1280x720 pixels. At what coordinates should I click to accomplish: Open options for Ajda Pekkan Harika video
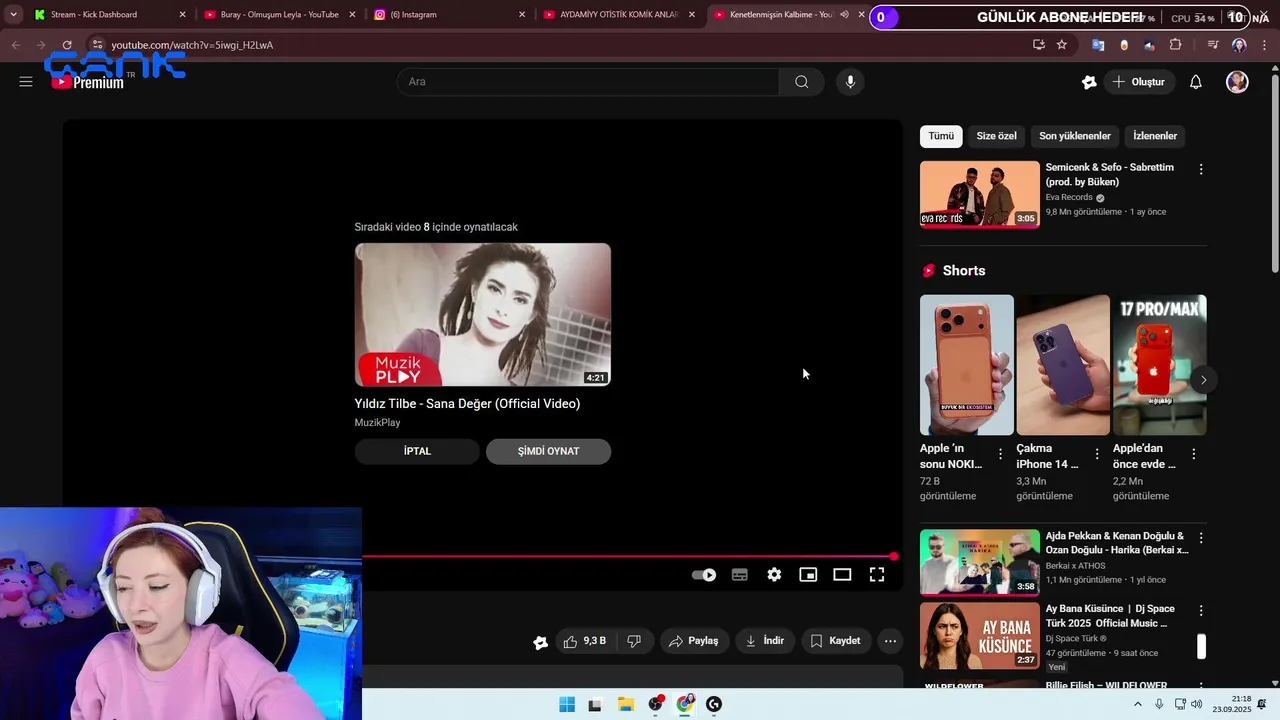[1201, 538]
